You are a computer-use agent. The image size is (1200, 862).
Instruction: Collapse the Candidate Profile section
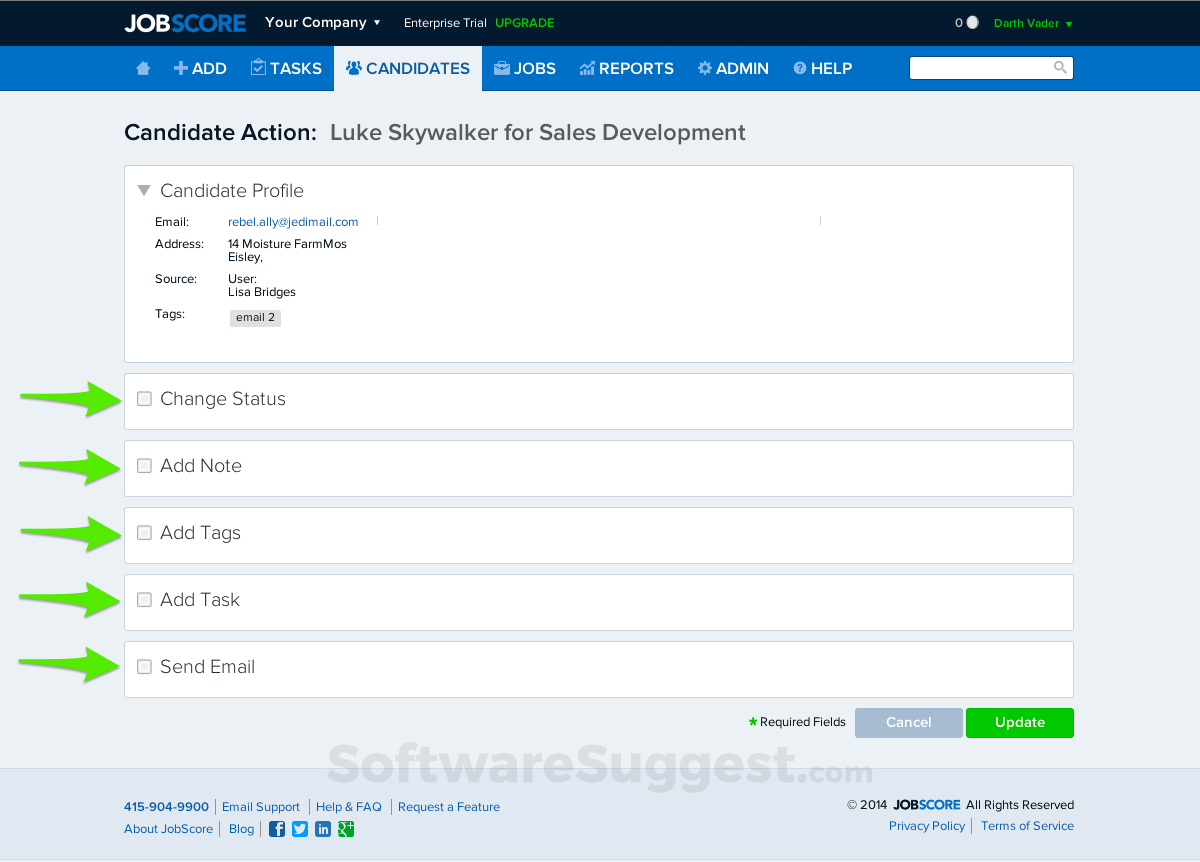(143, 190)
